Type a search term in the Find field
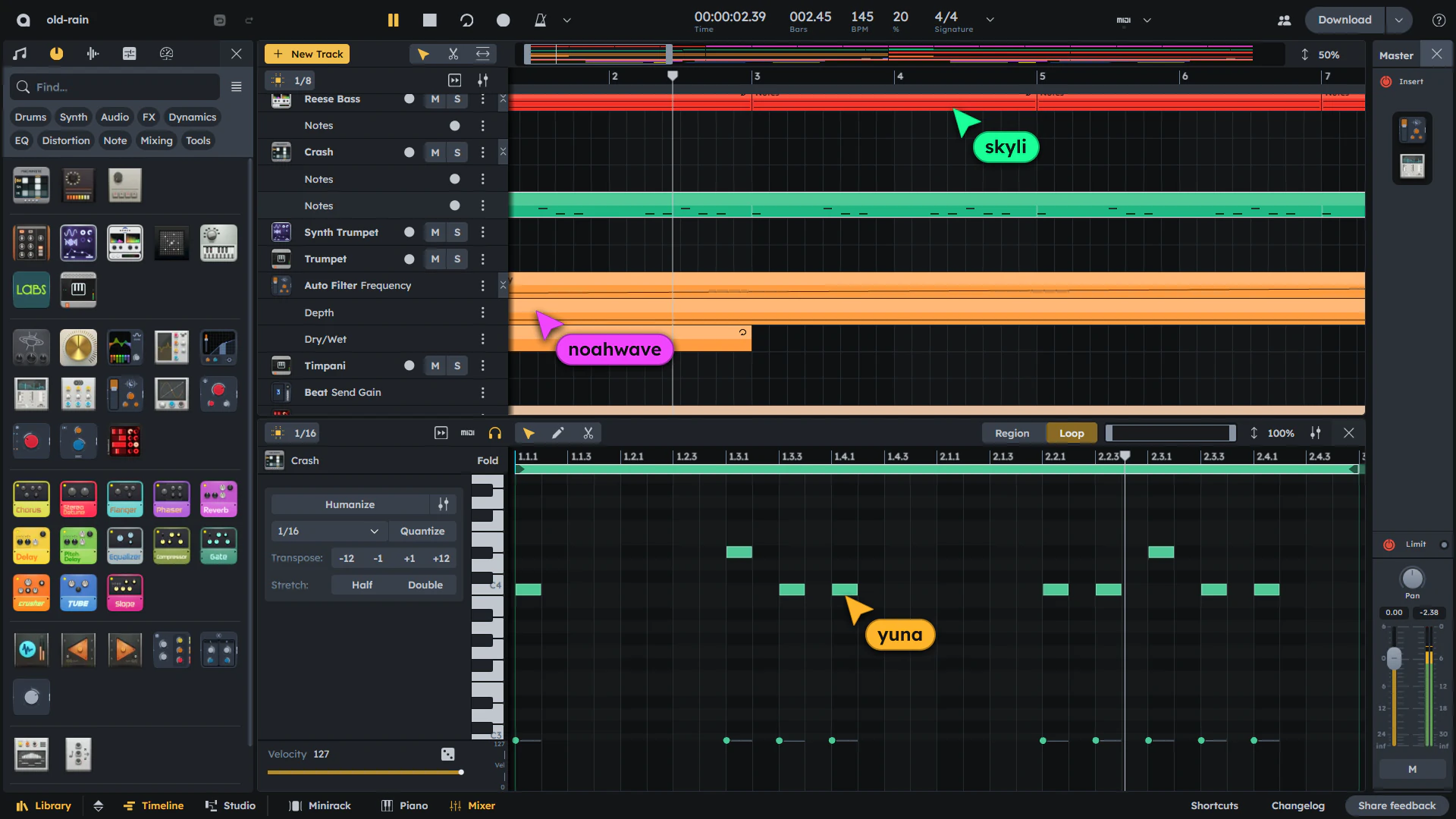Viewport: 1456px width, 819px height. click(114, 86)
